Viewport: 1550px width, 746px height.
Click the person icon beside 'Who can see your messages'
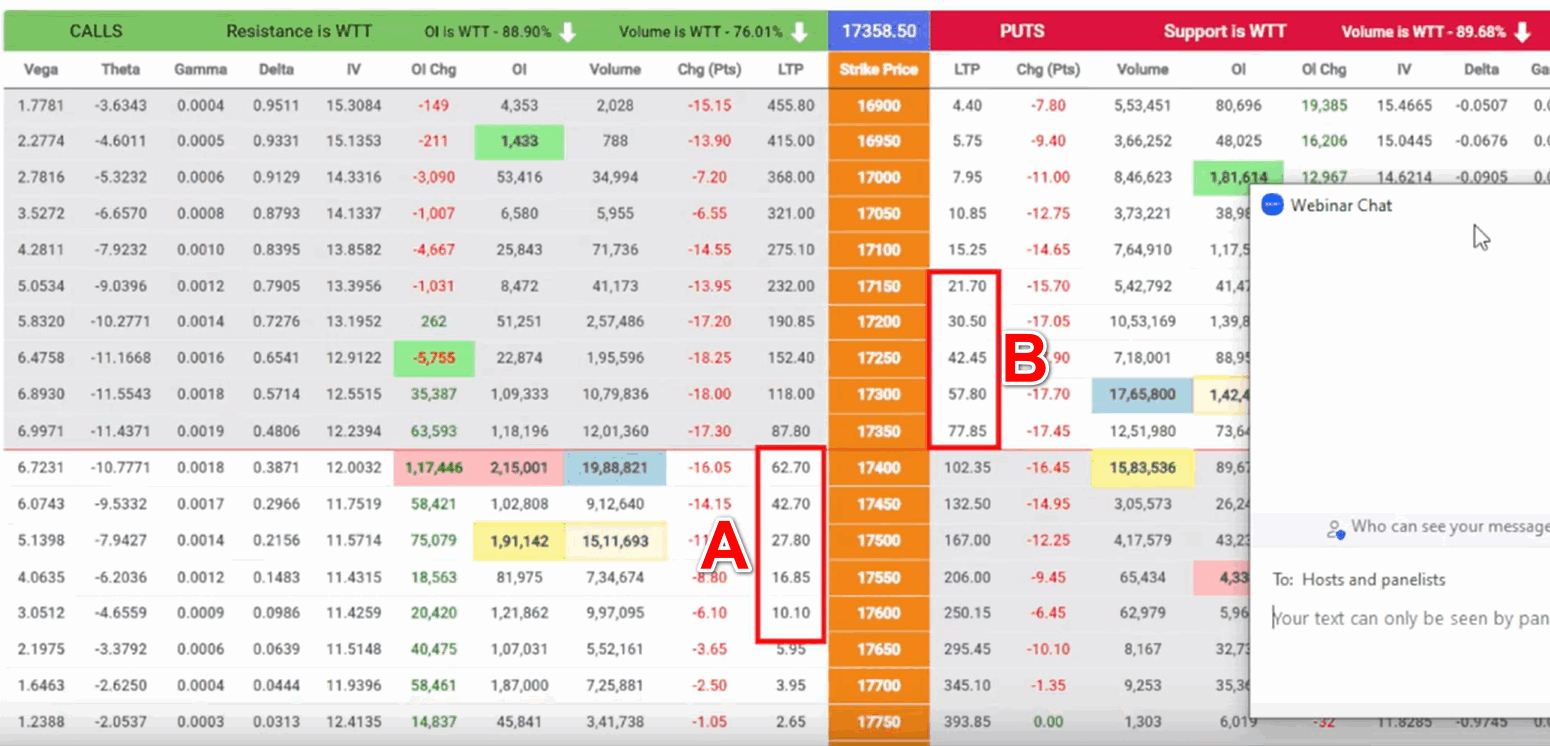(1334, 529)
